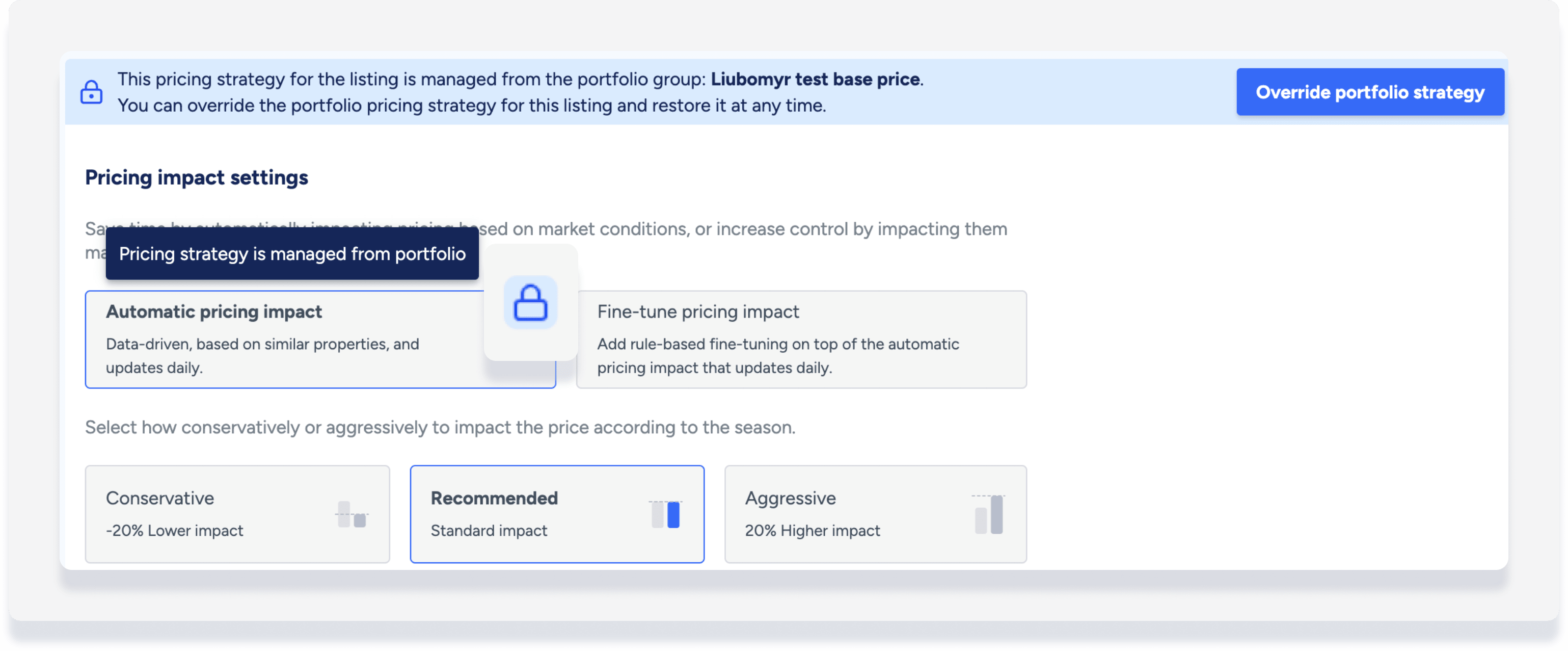This screenshot has width=1568, height=651.
Task: Click the 'Add rule-based fine-tuning' description text
Action: coord(777,356)
